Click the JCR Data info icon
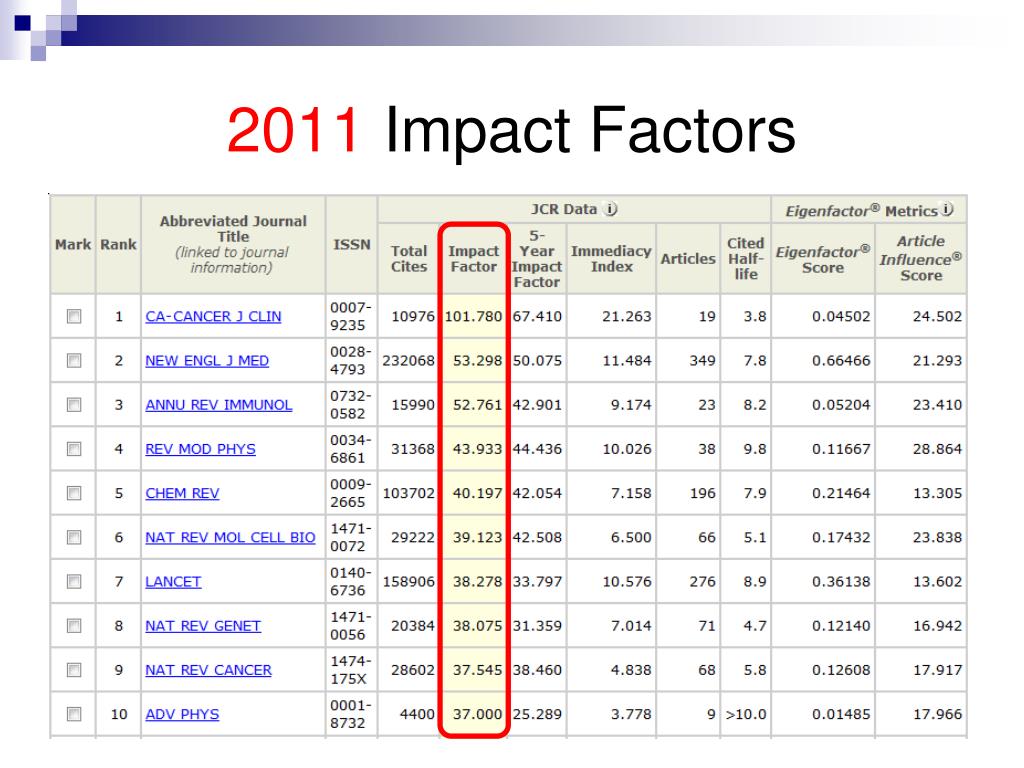Viewport: 1024px width, 768px height. 611,209
